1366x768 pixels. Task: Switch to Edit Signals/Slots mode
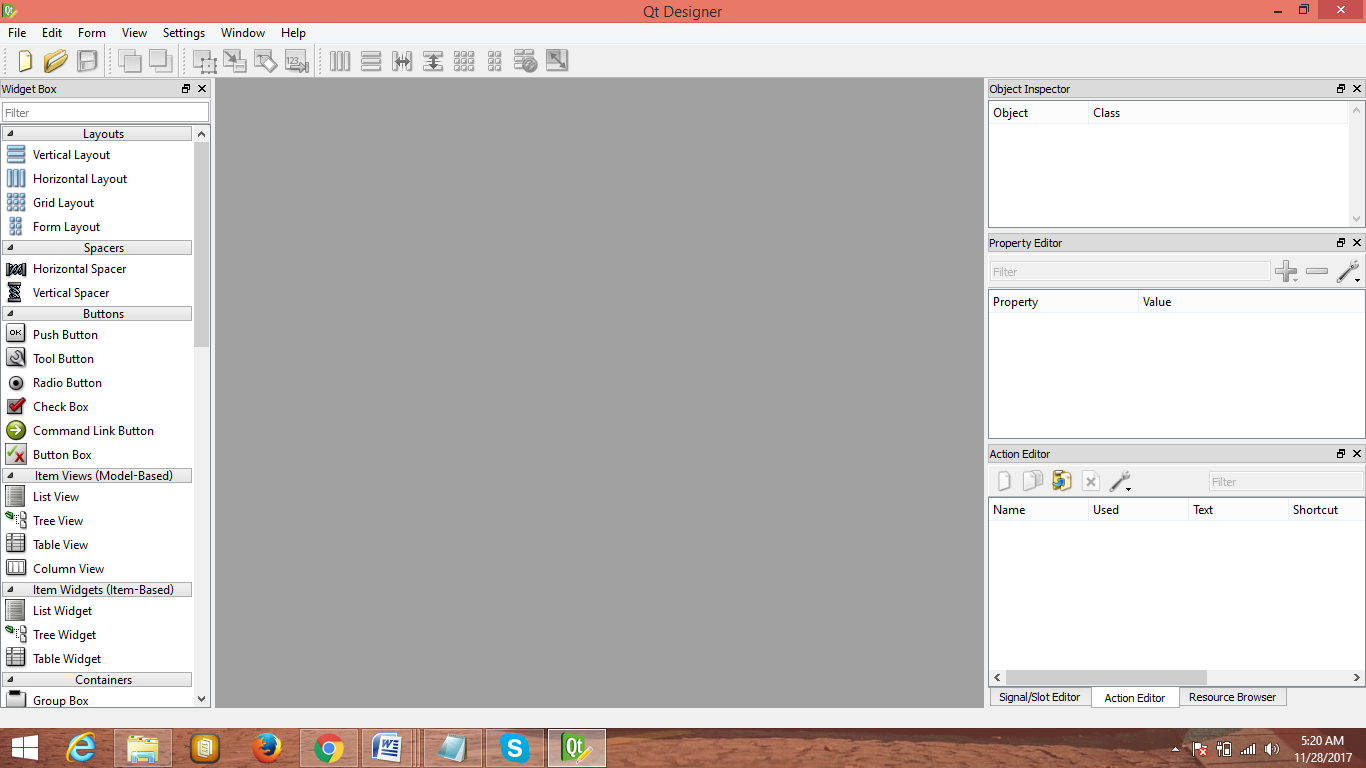pyautogui.click(x=235, y=61)
